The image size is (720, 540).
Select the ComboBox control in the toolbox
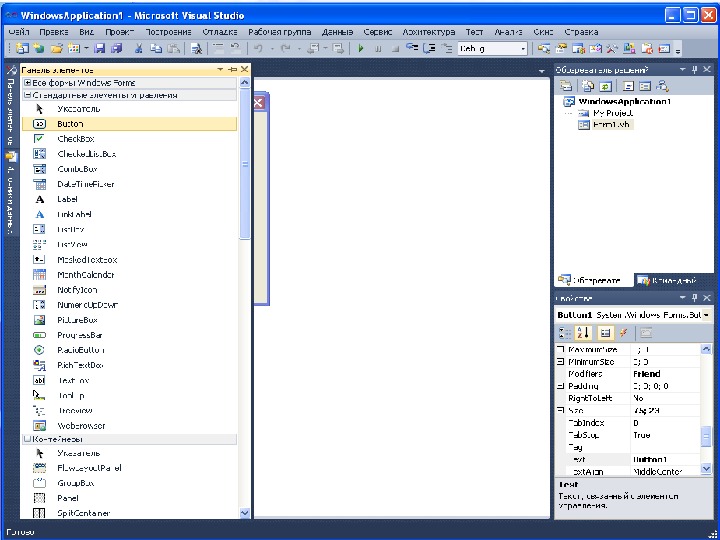pos(129,169)
